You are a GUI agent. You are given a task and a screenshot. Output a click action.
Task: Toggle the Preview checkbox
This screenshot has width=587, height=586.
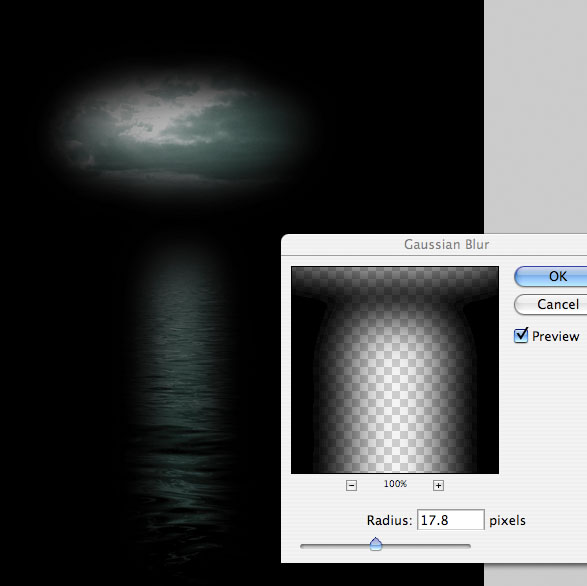pyautogui.click(x=521, y=335)
